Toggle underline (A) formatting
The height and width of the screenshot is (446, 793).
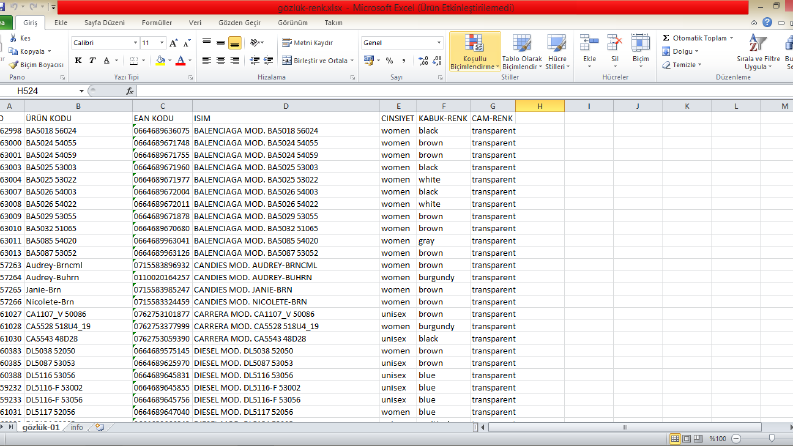tap(106, 61)
